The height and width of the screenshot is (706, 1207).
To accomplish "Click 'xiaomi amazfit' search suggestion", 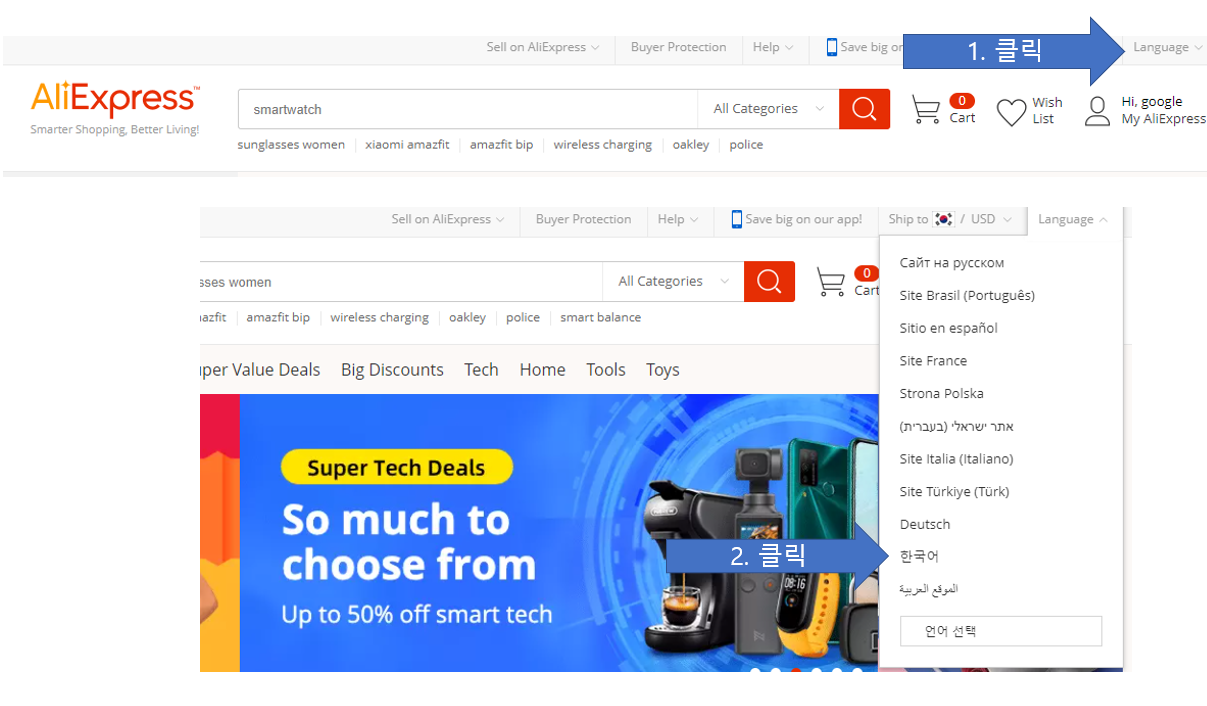I will pos(407,145).
